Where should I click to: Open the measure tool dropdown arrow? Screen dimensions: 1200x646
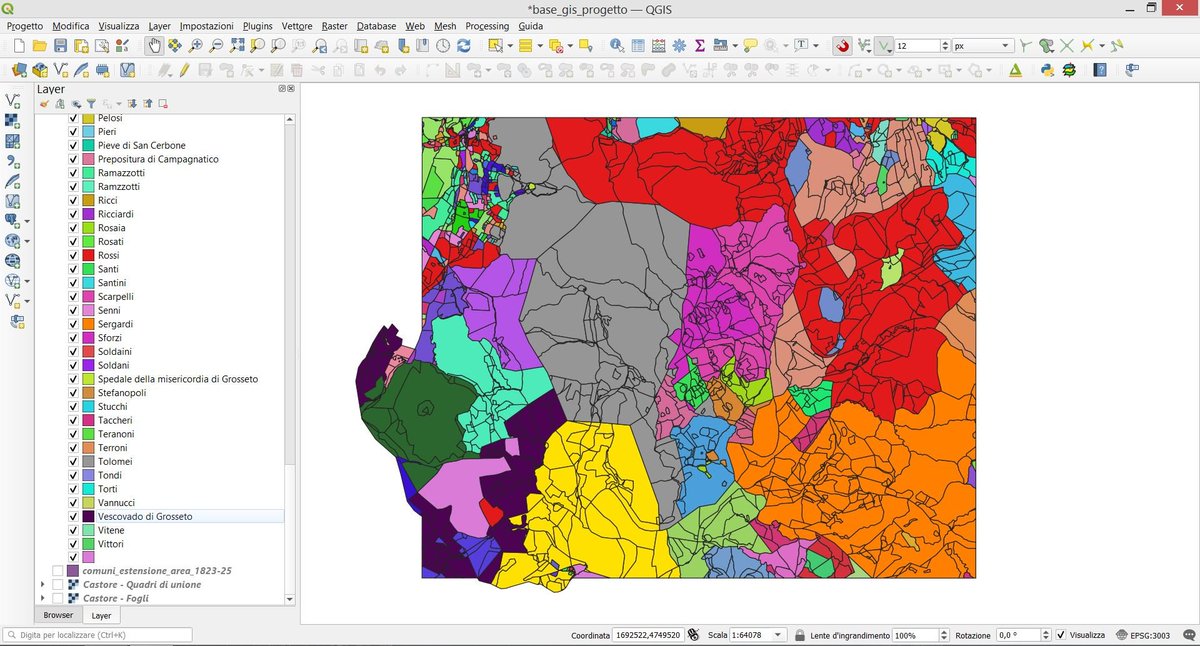734,46
